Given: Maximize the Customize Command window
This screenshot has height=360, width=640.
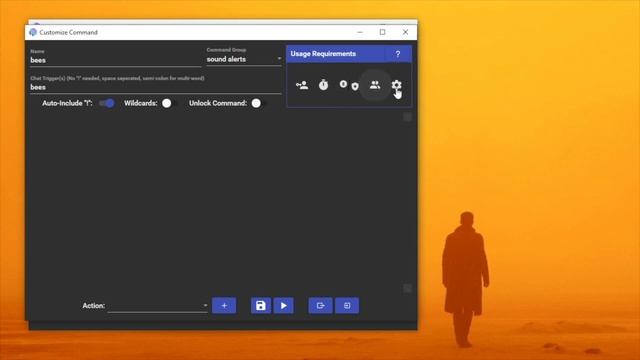Looking at the screenshot, I should [382, 32].
